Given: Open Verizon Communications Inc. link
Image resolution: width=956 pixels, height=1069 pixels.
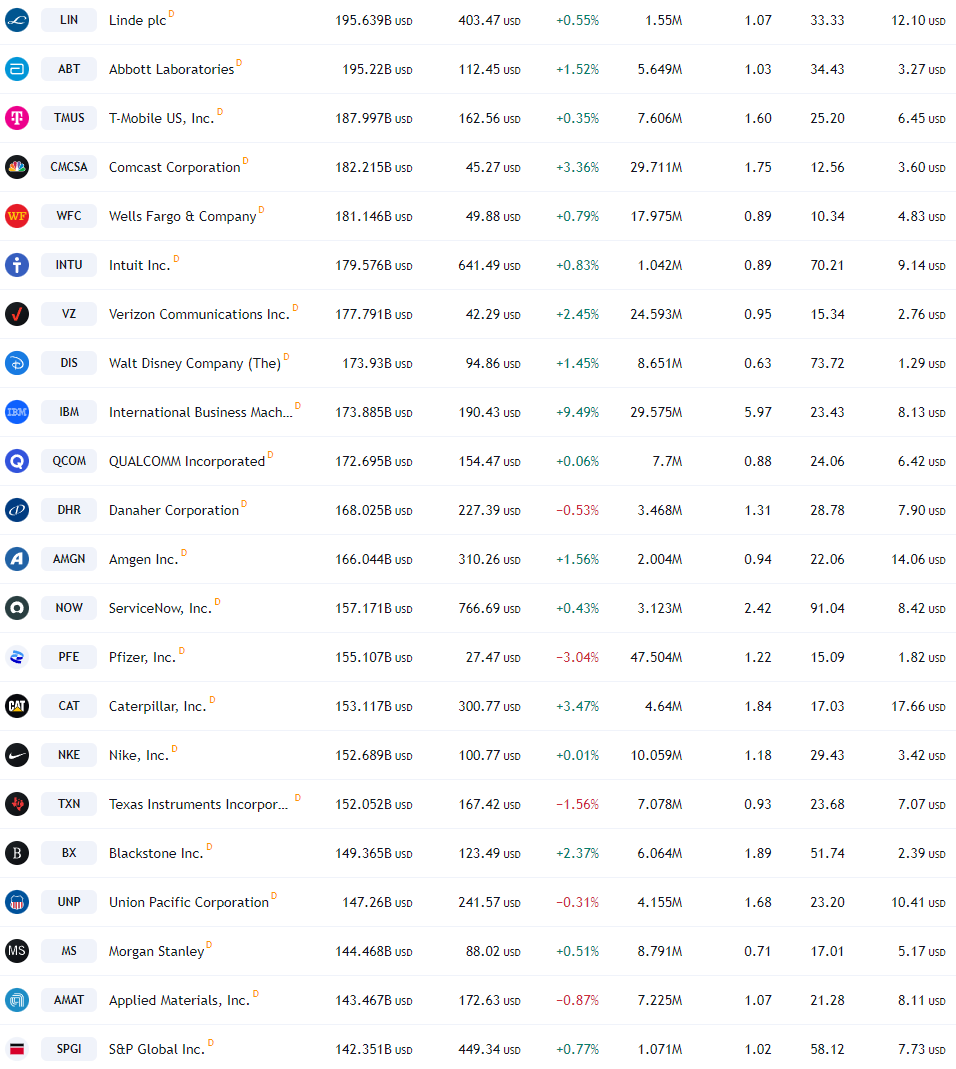Looking at the screenshot, I should pos(199,314).
